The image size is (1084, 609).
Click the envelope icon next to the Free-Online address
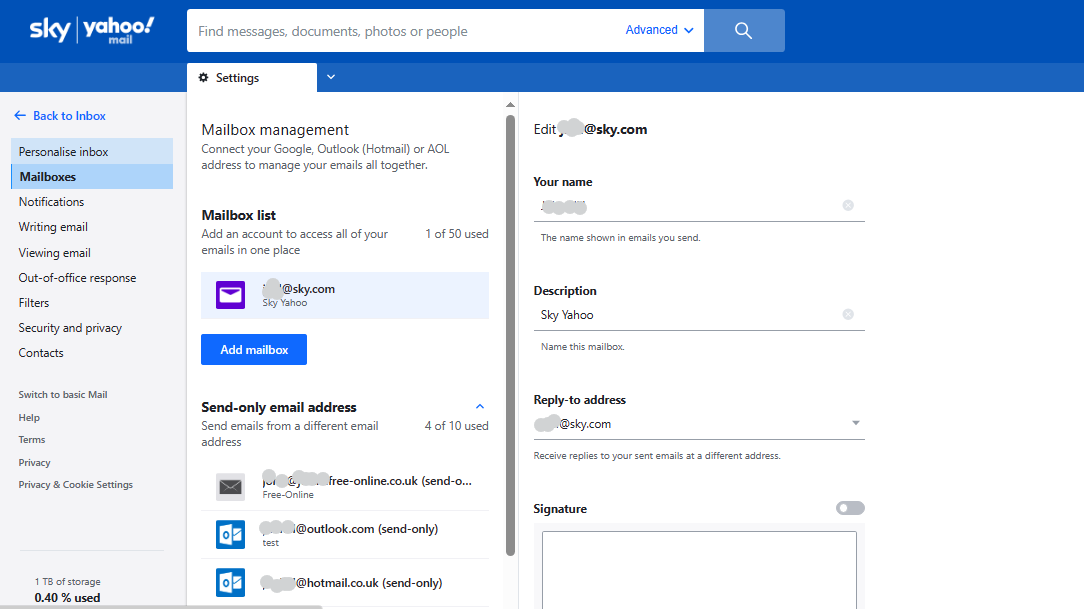click(230, 486)
